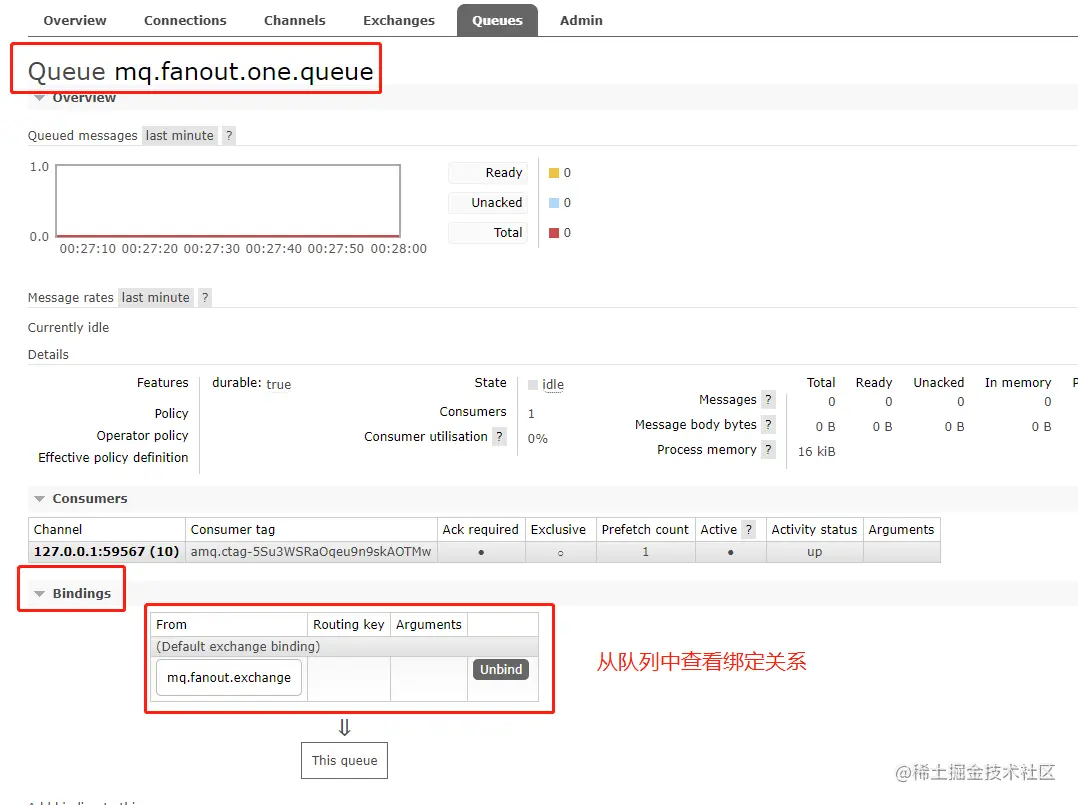Open the mq.fanout.exchange binding link
Image resolution: width=1078 pixels, height=805 pixels.
pos(228,677)
